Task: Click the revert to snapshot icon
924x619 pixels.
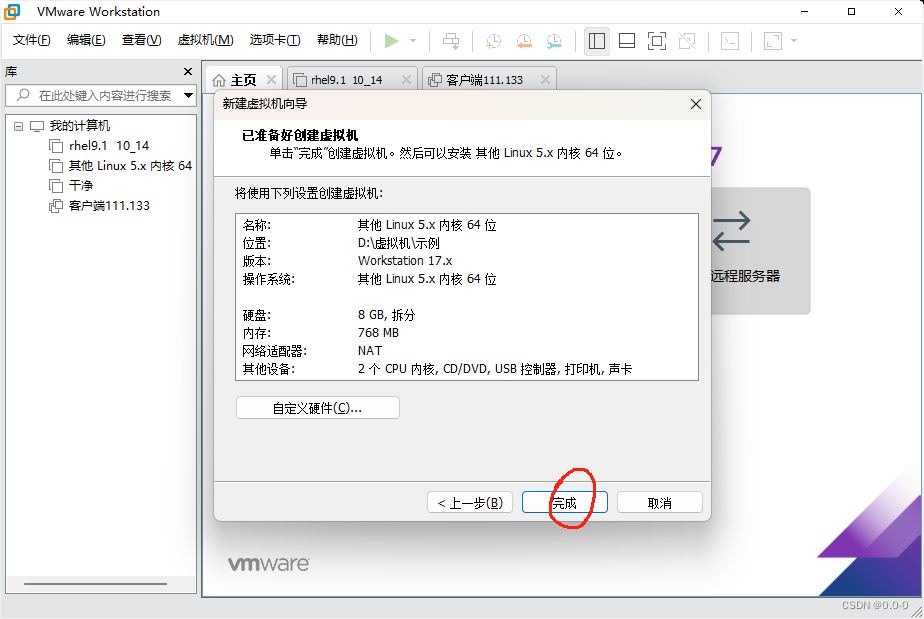Action: pos(524,41)
